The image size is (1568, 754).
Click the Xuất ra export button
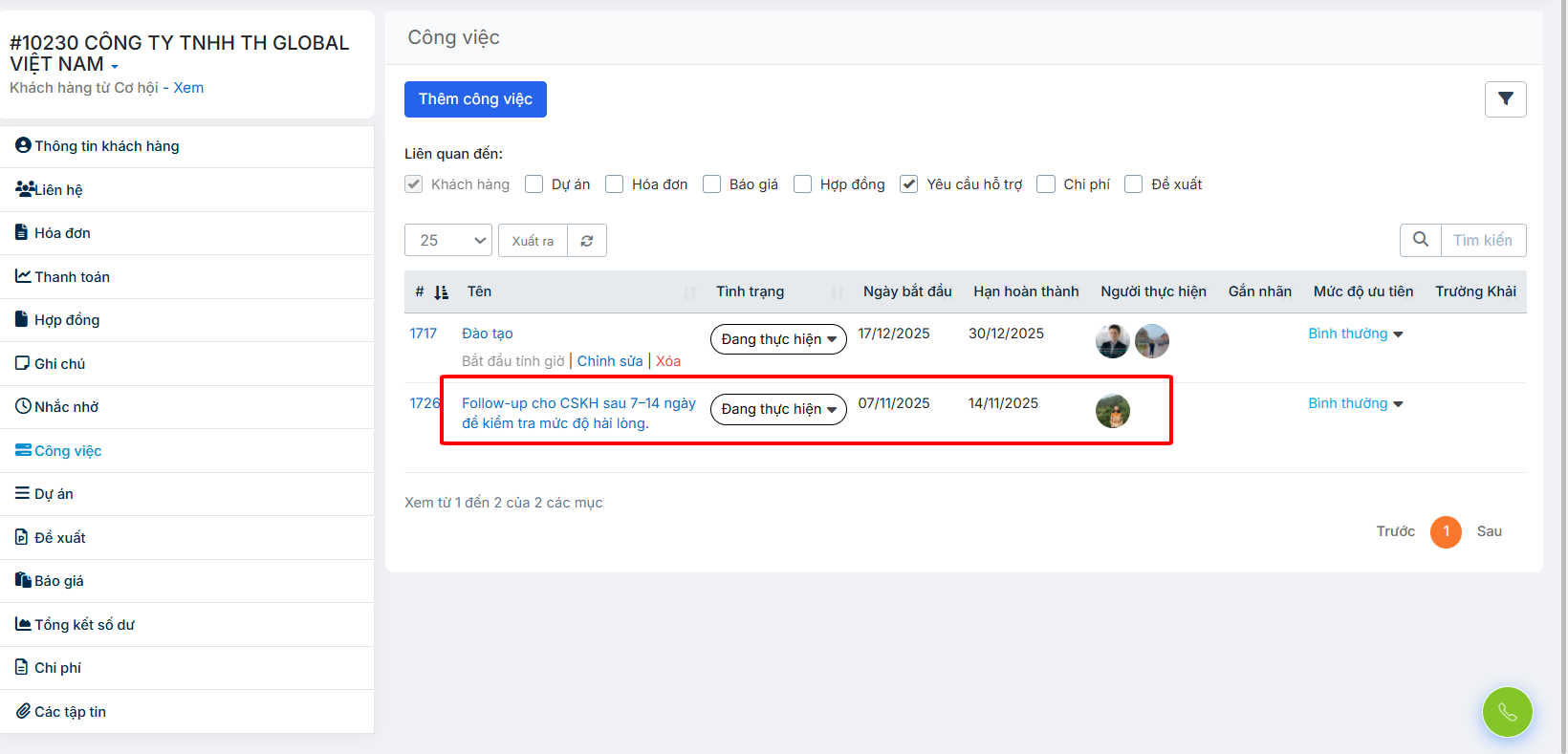click(533, 241)
